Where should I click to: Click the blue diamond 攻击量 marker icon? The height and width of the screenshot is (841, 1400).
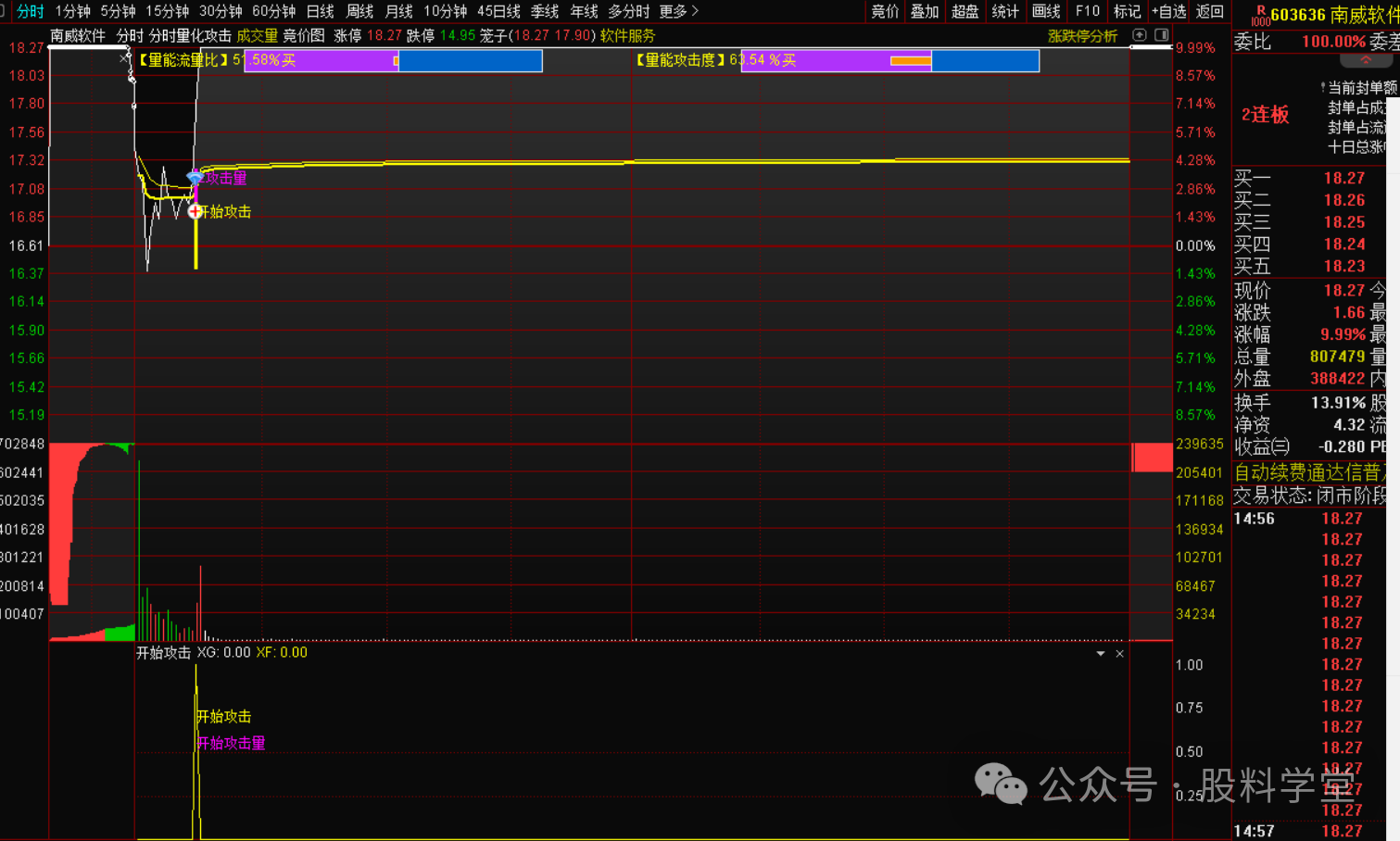(195, 177)
